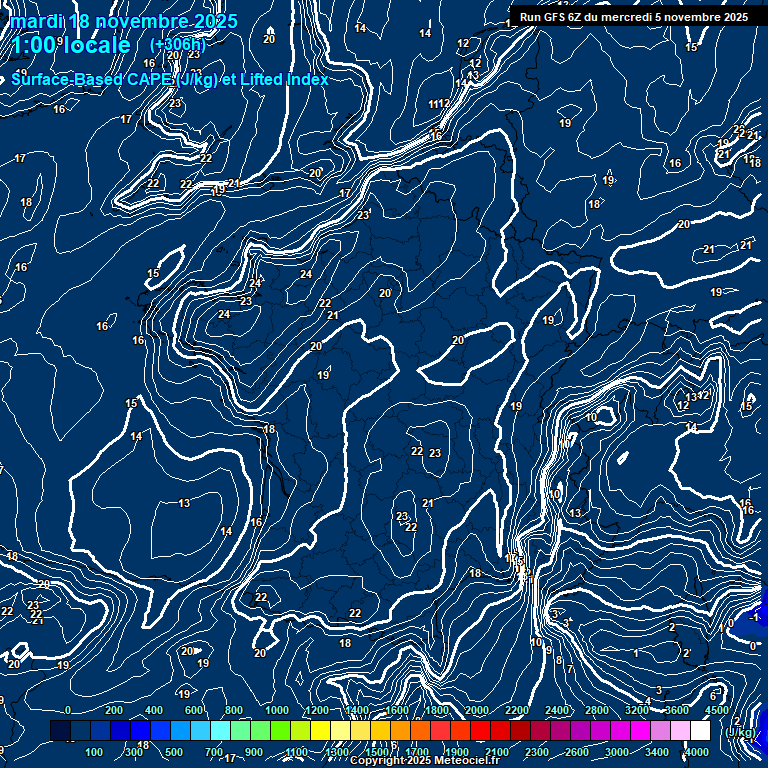Click the 'Surface-Based CAPE (J/kg) et Lifted Index' subtitle
The image size is (768, 768).
169,79
